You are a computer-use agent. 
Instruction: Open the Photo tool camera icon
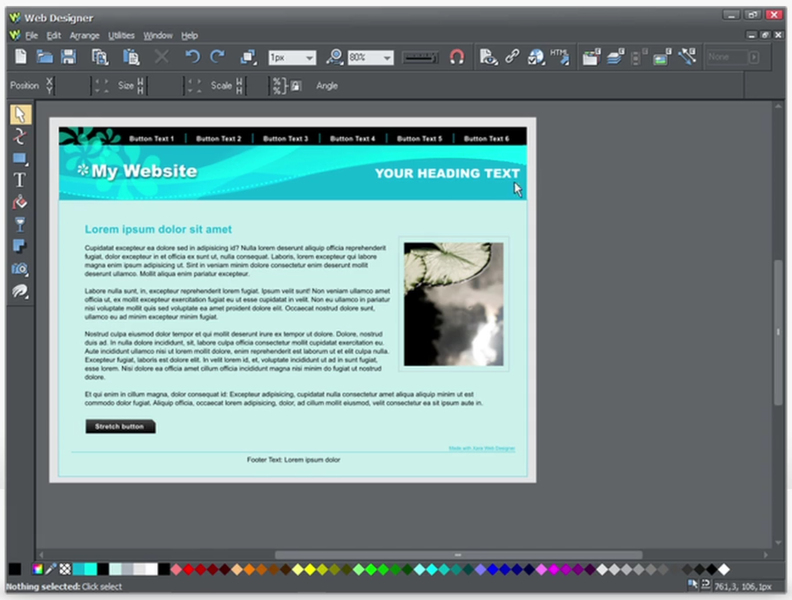[x=19, y=269]
